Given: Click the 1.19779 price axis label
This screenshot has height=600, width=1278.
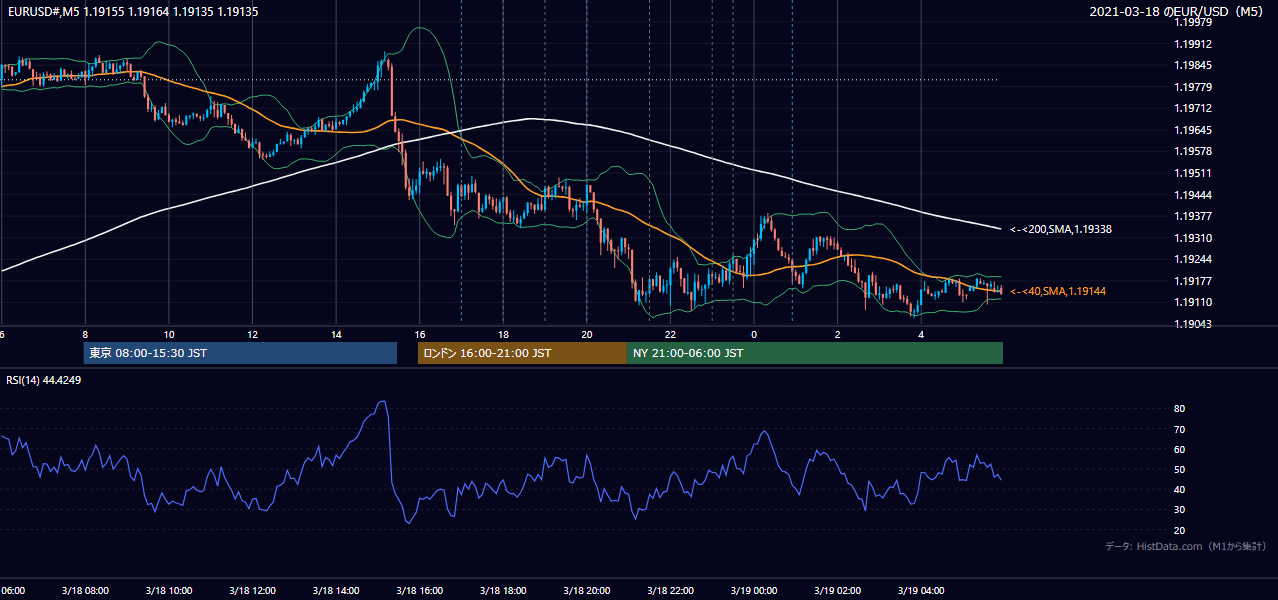Looking at the screenshot, I should tap(1193, 87).
